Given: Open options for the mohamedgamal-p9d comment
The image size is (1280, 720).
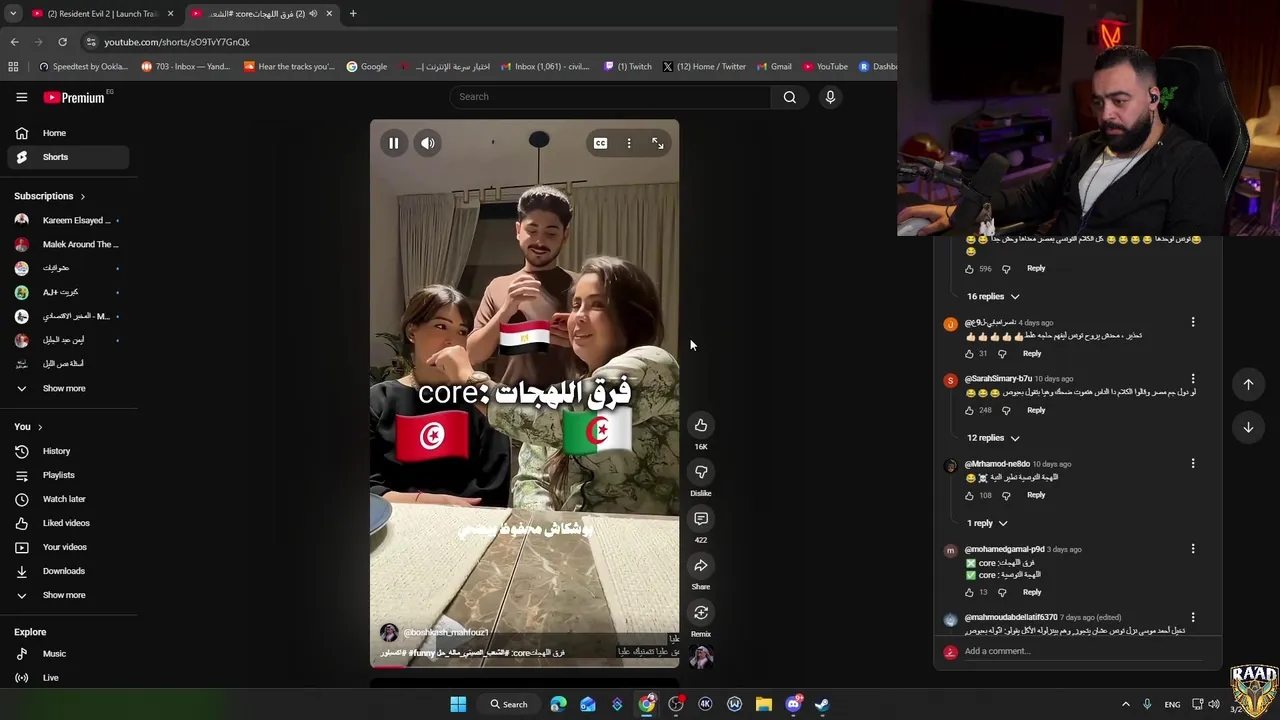Looking at the screenshot, I should click(1193, 549).
